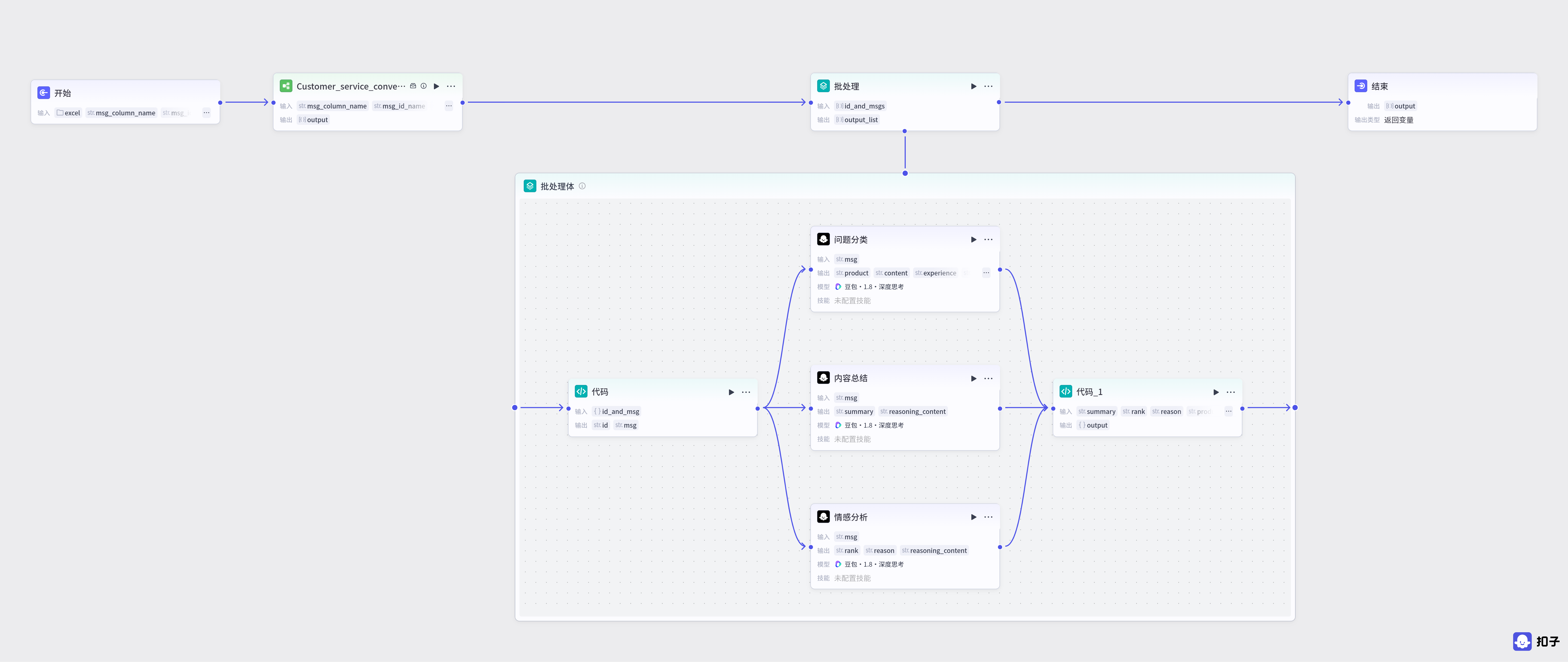The width and height of the screenshot is (1568, 662).
Task: Click the 问题分类 LLM node icon
Action: pos(824,239)
